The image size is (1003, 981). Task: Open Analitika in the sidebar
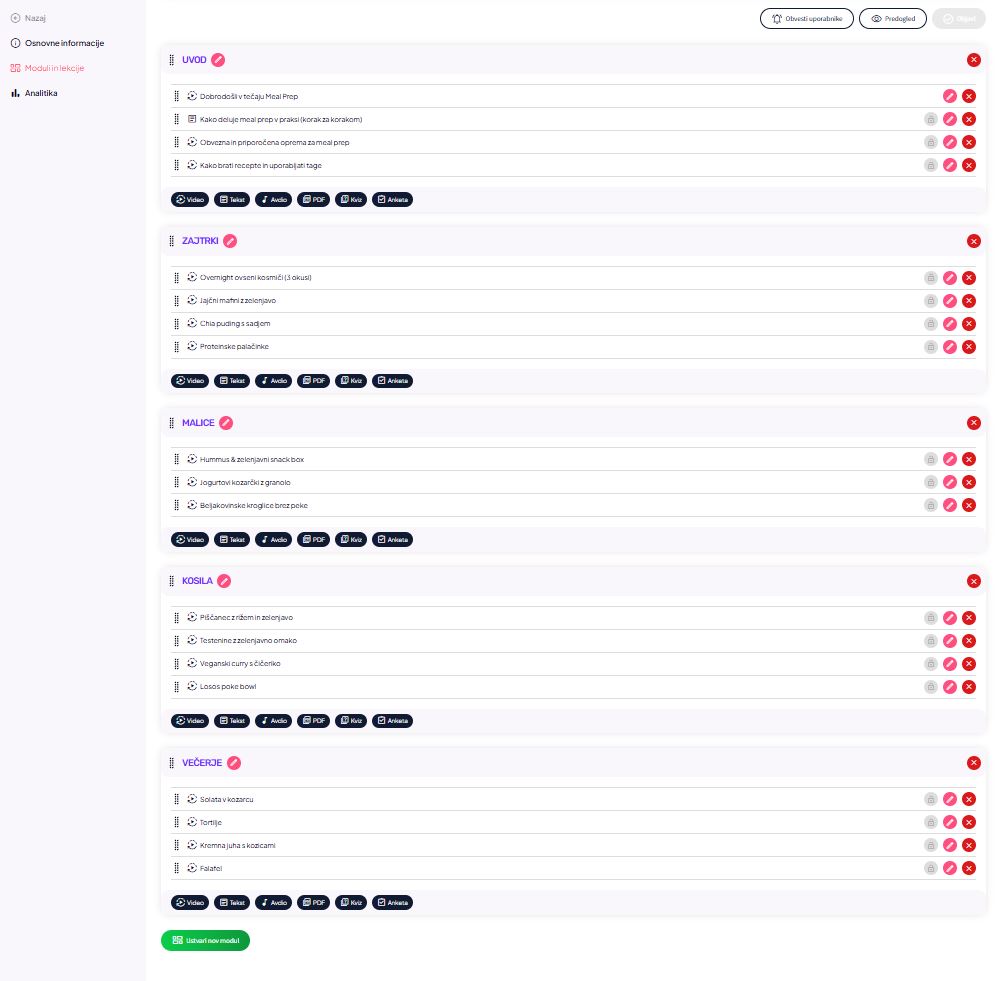[40, 93]
